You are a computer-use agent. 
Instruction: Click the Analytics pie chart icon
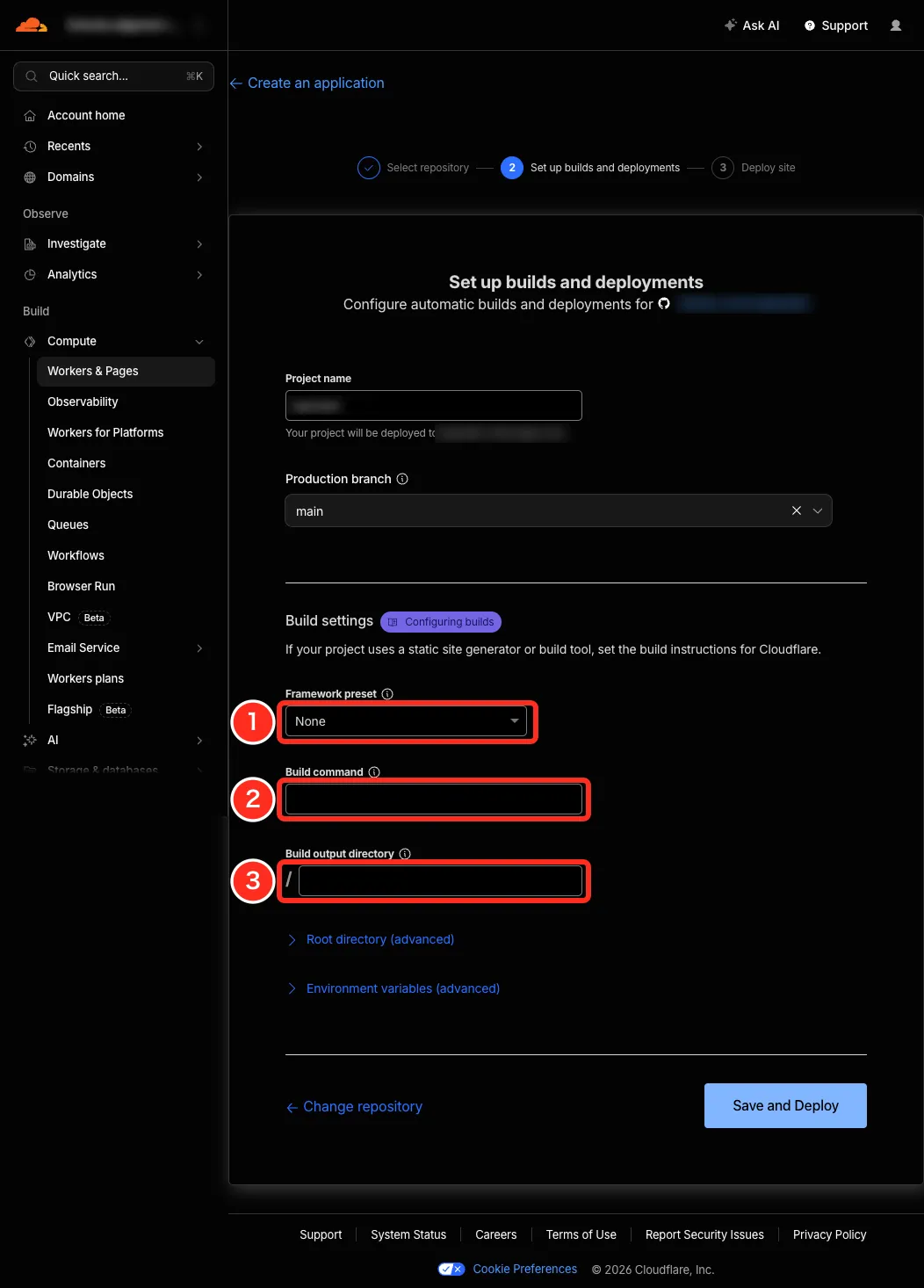pos(30,275)
